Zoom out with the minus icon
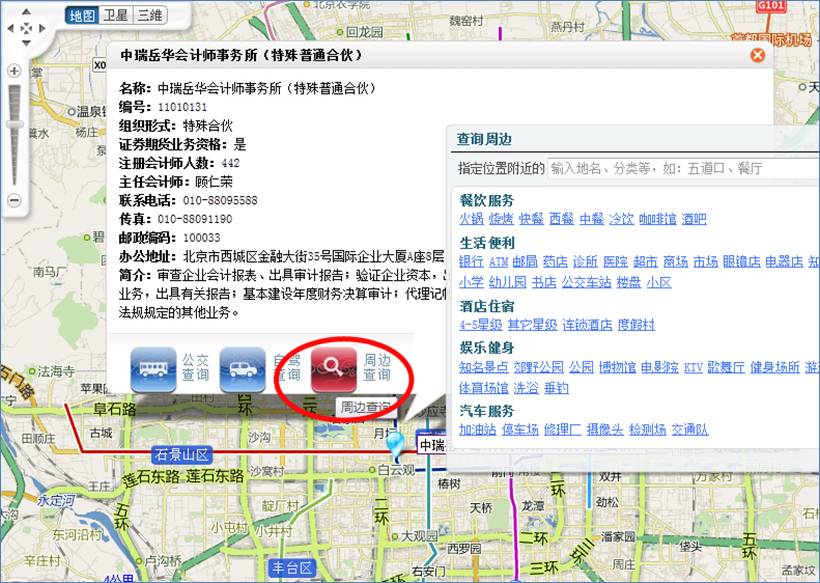This screenshot has width=820, height=583. [x=13, y=200]
